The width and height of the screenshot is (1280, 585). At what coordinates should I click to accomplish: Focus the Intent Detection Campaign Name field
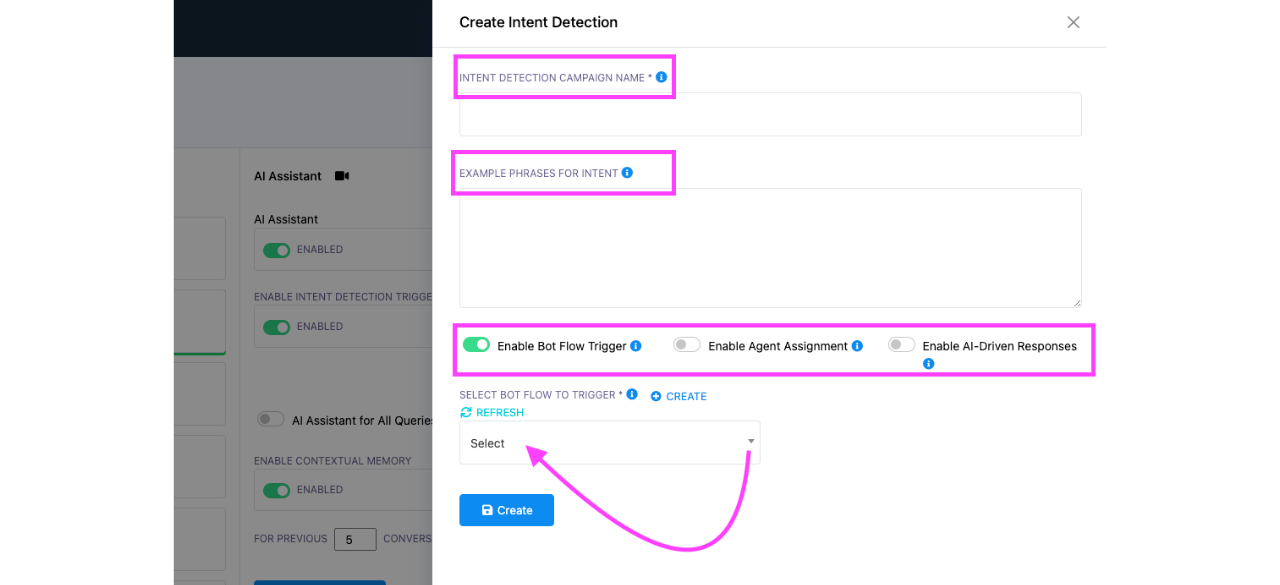(x=770, y=114)
